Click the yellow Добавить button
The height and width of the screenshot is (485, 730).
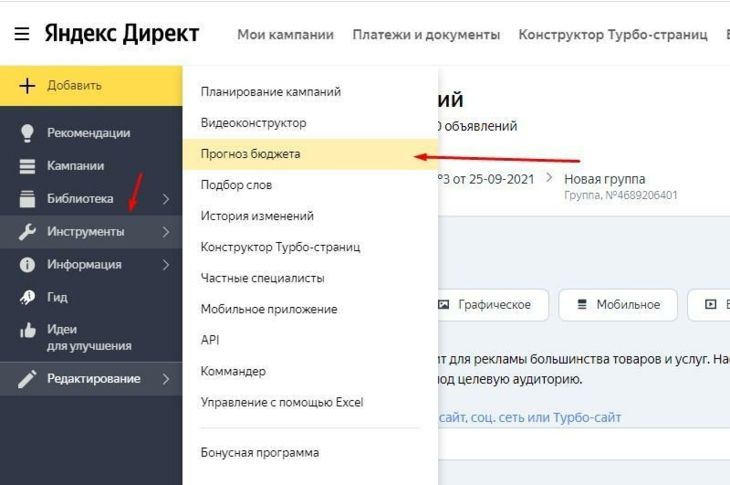[91, 86]
